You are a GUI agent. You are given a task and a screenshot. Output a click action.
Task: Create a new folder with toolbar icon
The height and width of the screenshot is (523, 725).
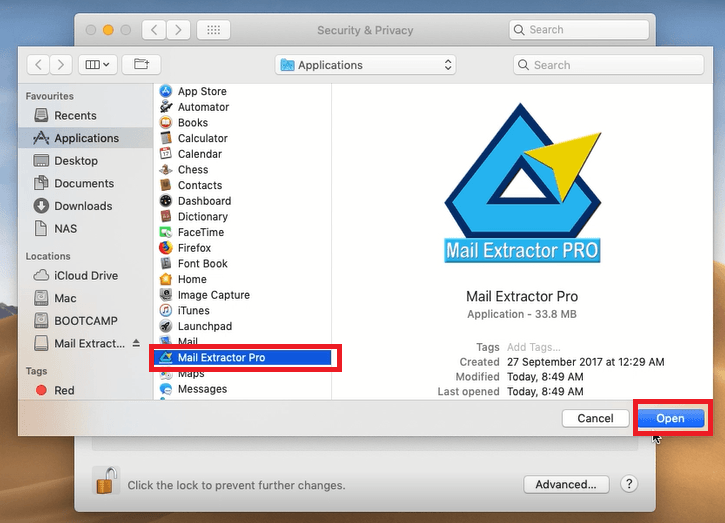pyautogui.click(x=141, y=65)
